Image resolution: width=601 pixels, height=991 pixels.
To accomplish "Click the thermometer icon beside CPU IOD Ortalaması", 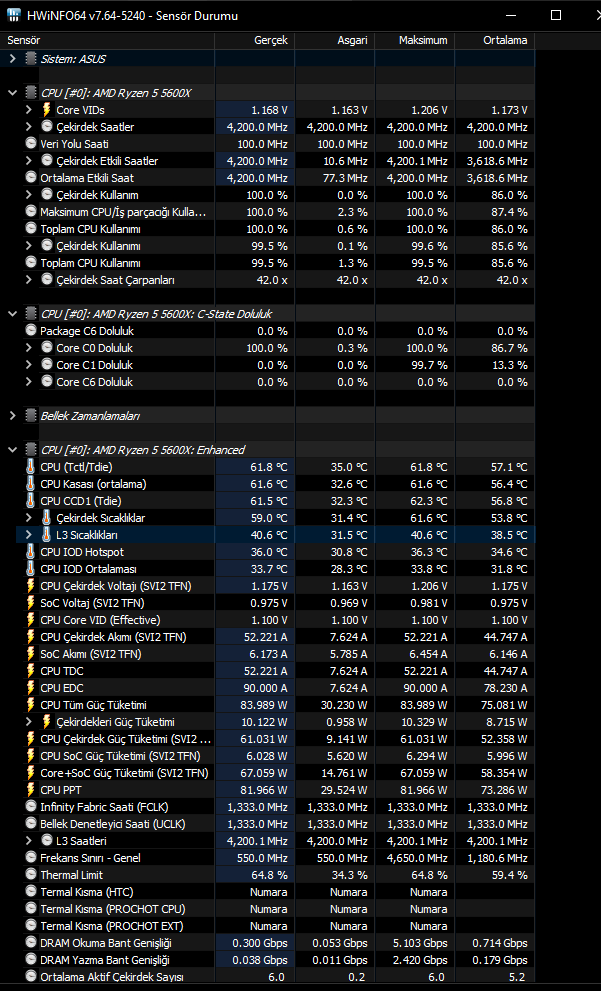I will pyautogui.click(x=30, y=569).
